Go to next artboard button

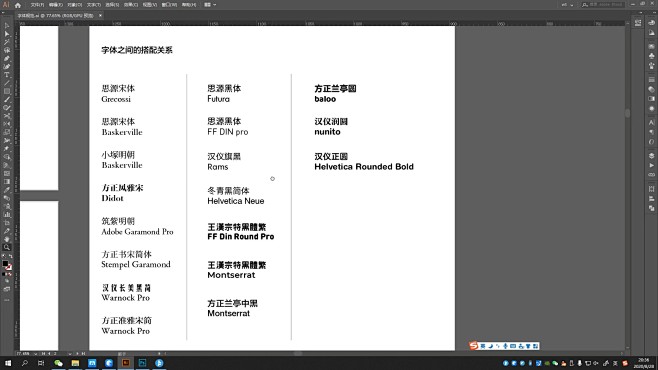click(x=77, y=354)
